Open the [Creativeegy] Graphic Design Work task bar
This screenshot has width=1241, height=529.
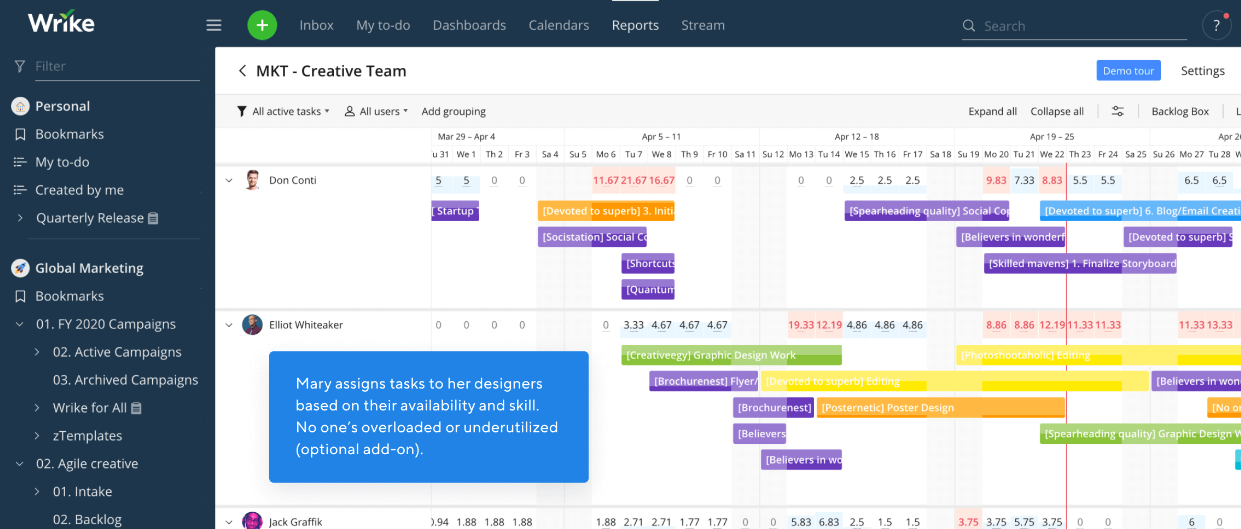click(x=731, y=355)
